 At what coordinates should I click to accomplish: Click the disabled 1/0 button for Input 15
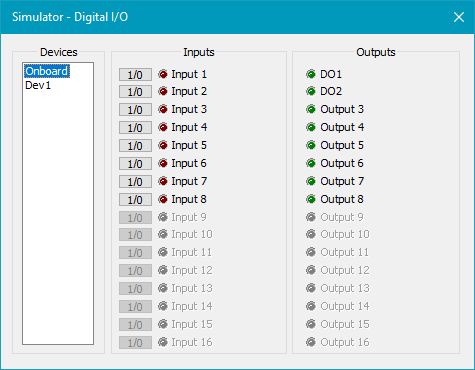(x=135, y=325)
